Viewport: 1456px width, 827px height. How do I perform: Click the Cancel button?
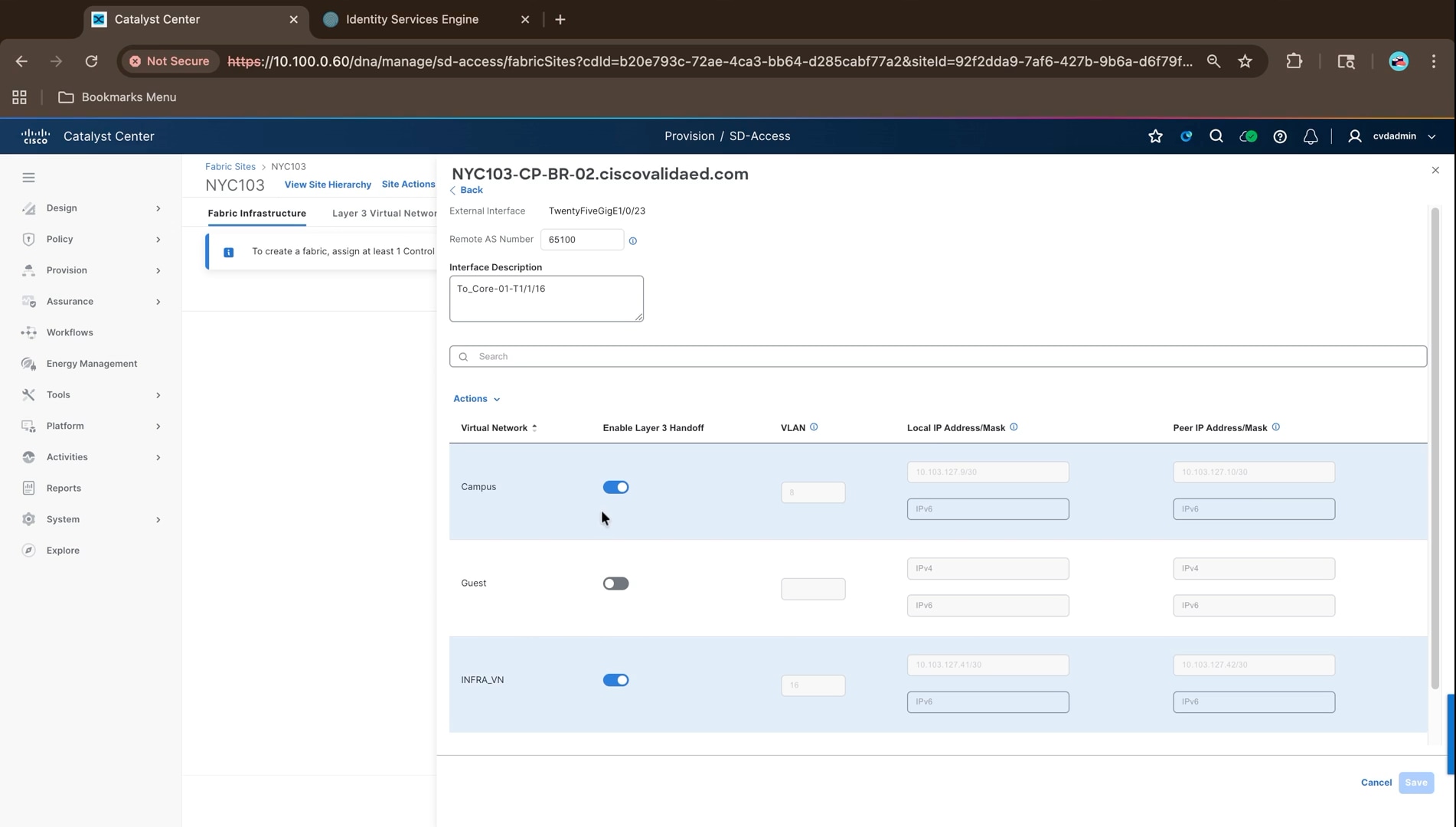[1376, 783]
